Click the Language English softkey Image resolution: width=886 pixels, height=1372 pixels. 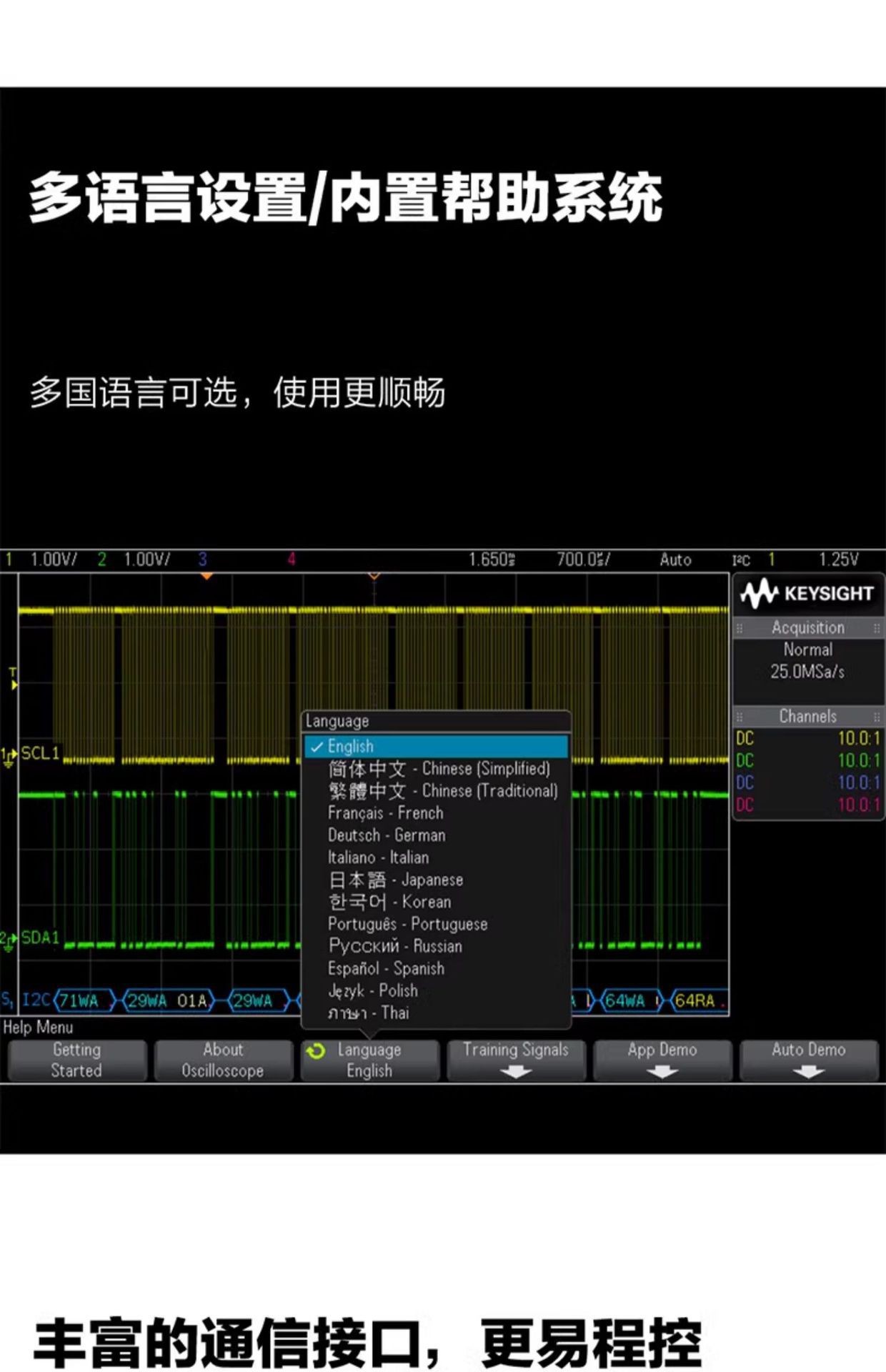click(369, 1060)
